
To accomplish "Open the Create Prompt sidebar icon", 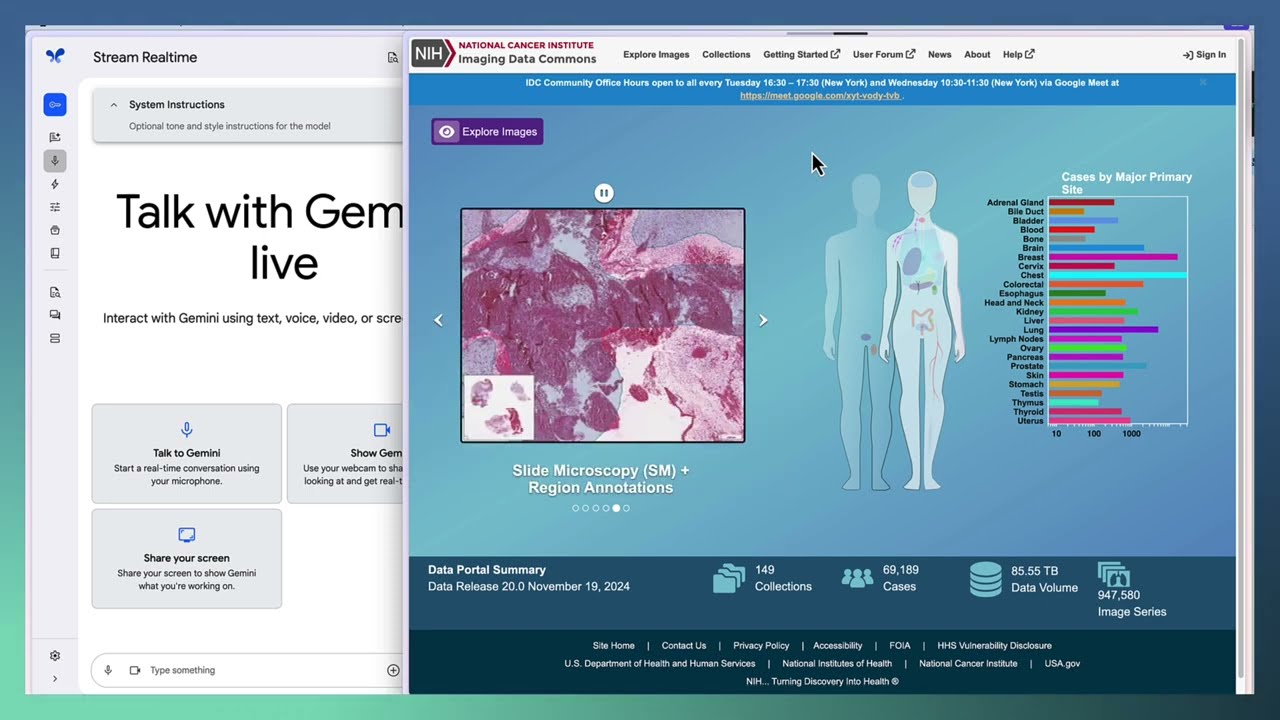I will [x=55, y=137].
